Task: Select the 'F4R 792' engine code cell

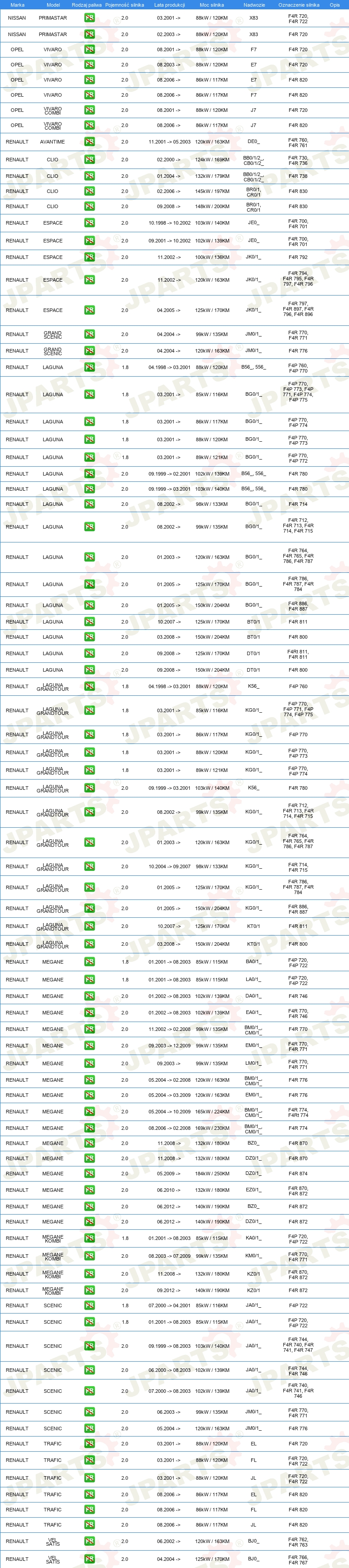Action: click(x=298, y=257)
